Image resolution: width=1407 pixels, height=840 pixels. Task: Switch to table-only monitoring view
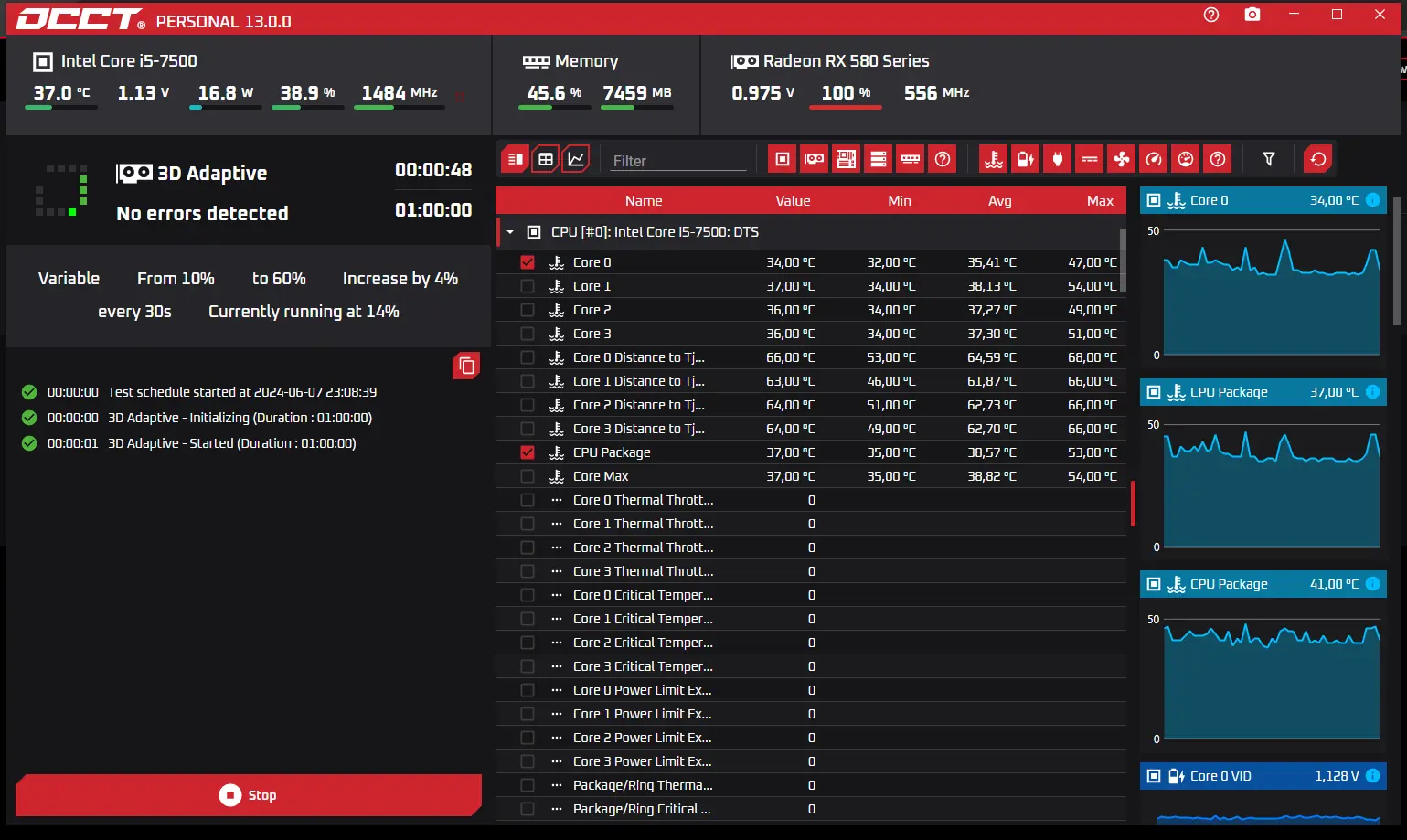tap(546, 159)
